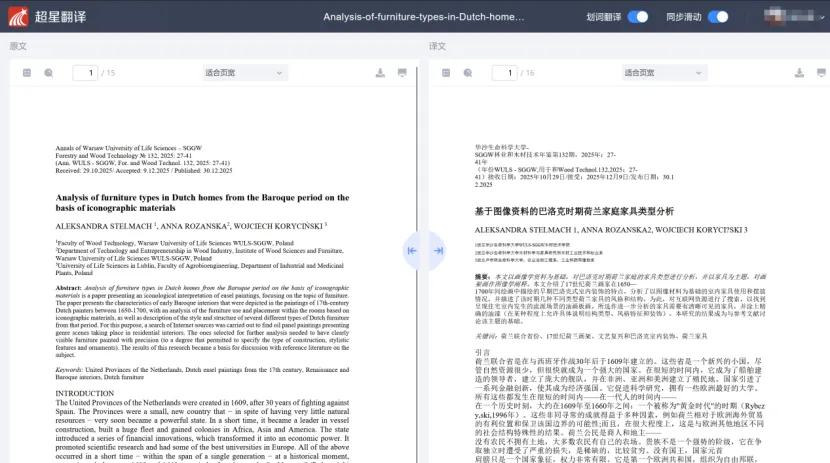Open thumbnail sidebar in translation panel
The width and height of the screenshot is (830, 463).
tap(446, 73)
